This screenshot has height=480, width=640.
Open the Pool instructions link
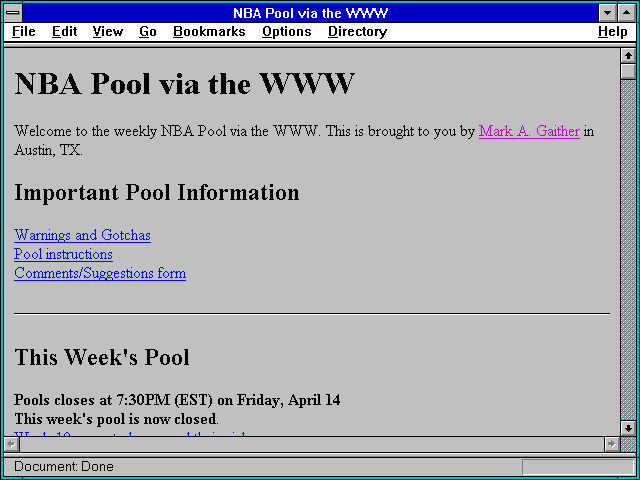(x=63, y=254)
